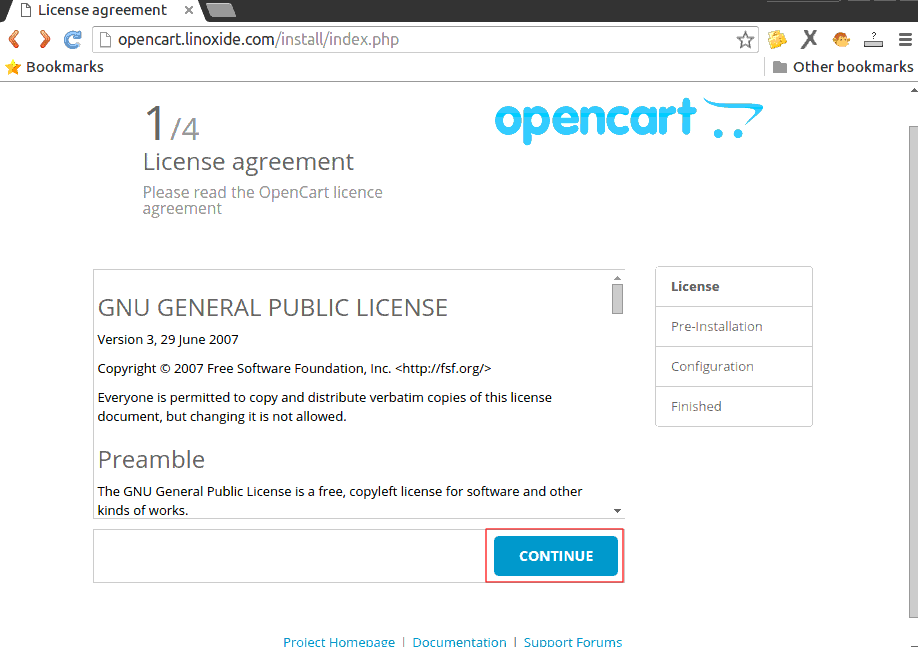Open the Support Forums link

573,641
